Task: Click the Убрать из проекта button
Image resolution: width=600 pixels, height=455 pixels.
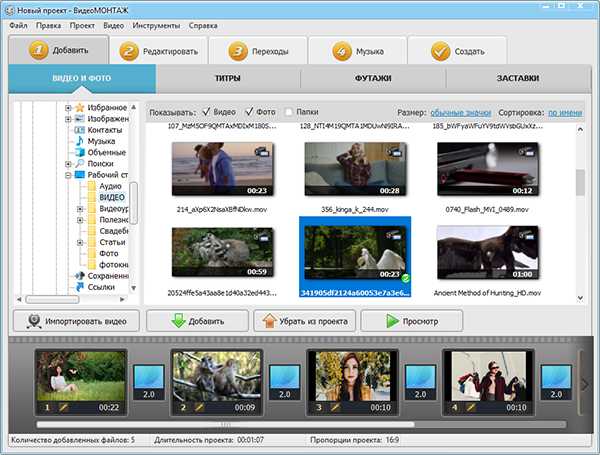Action: point(305,321)
